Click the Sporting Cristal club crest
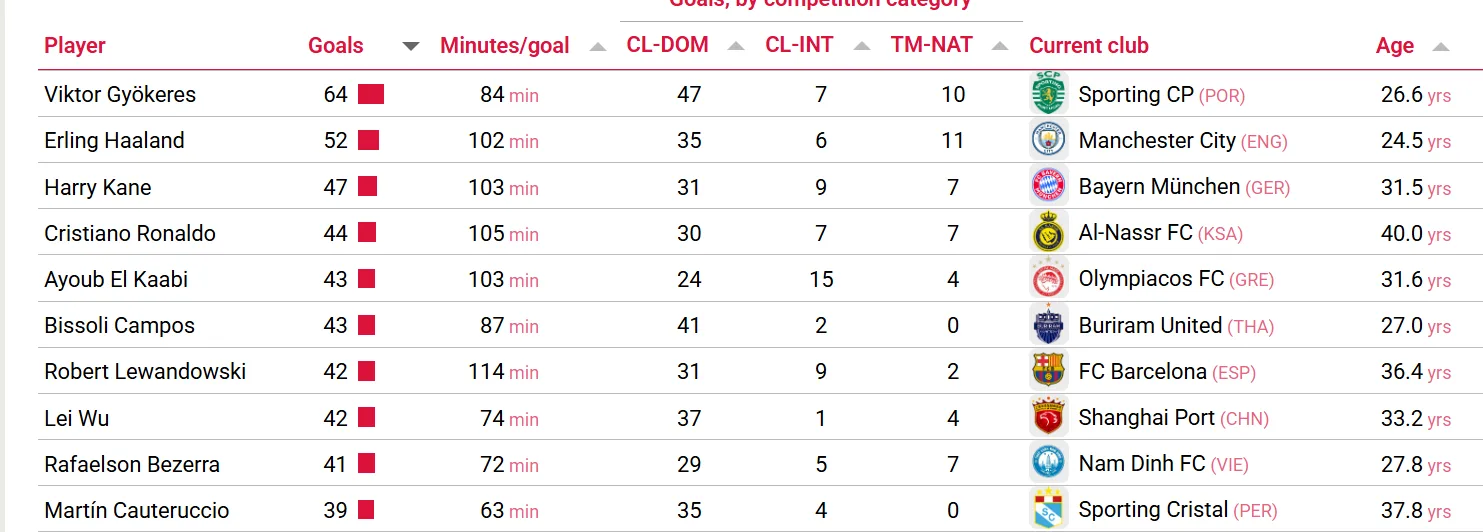This screenshot has width=1483, height=532. (x=1049, y=510)
